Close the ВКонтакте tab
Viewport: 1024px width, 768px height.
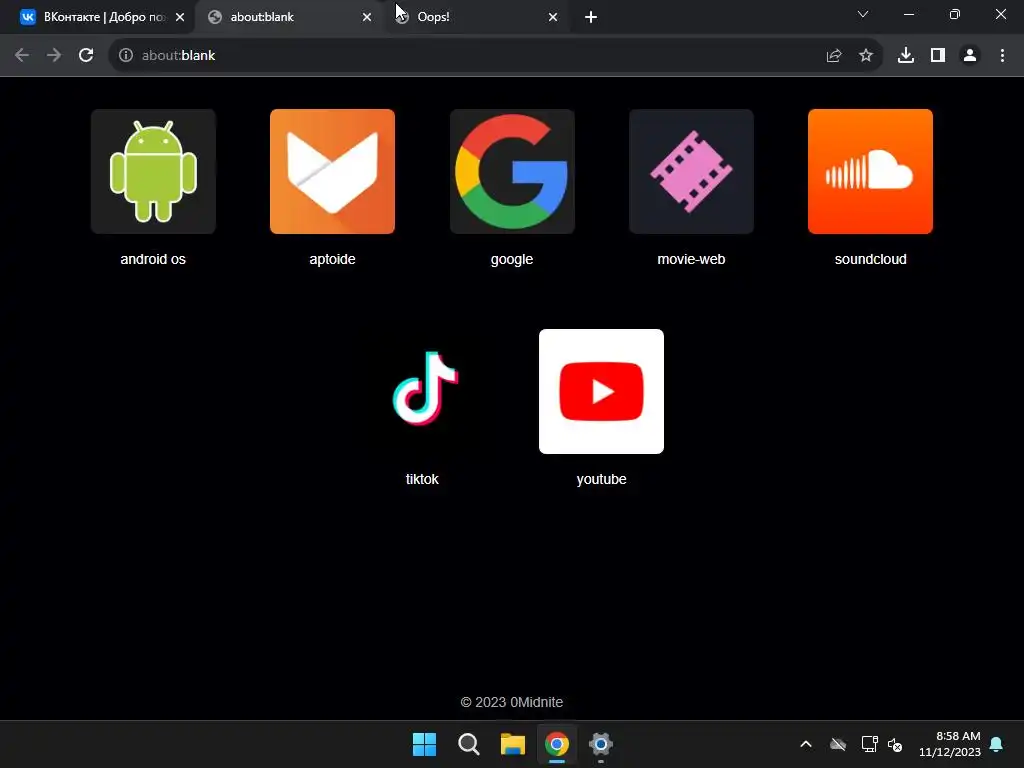point(180,17)
